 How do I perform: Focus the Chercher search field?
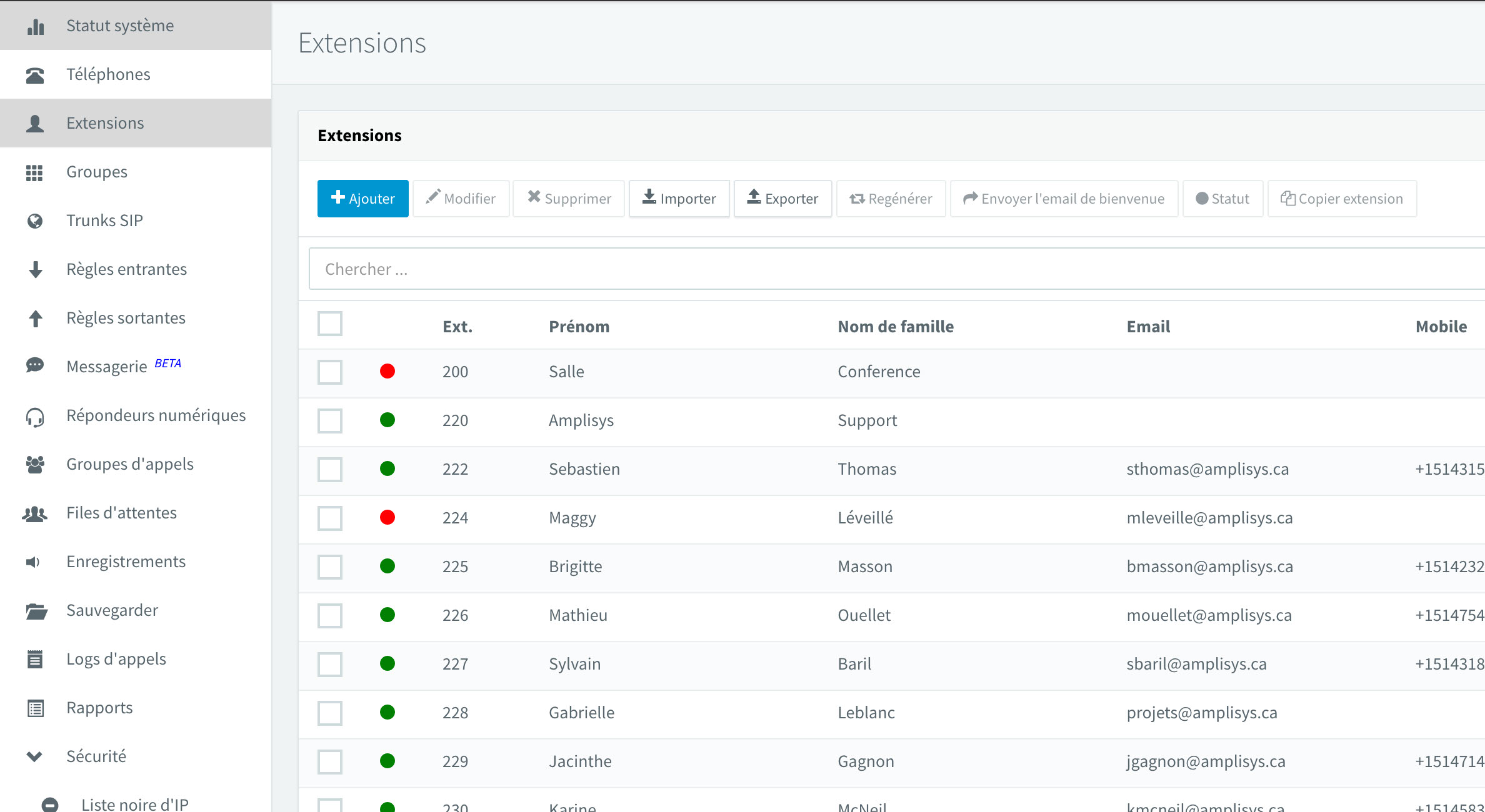coord(897,269)
